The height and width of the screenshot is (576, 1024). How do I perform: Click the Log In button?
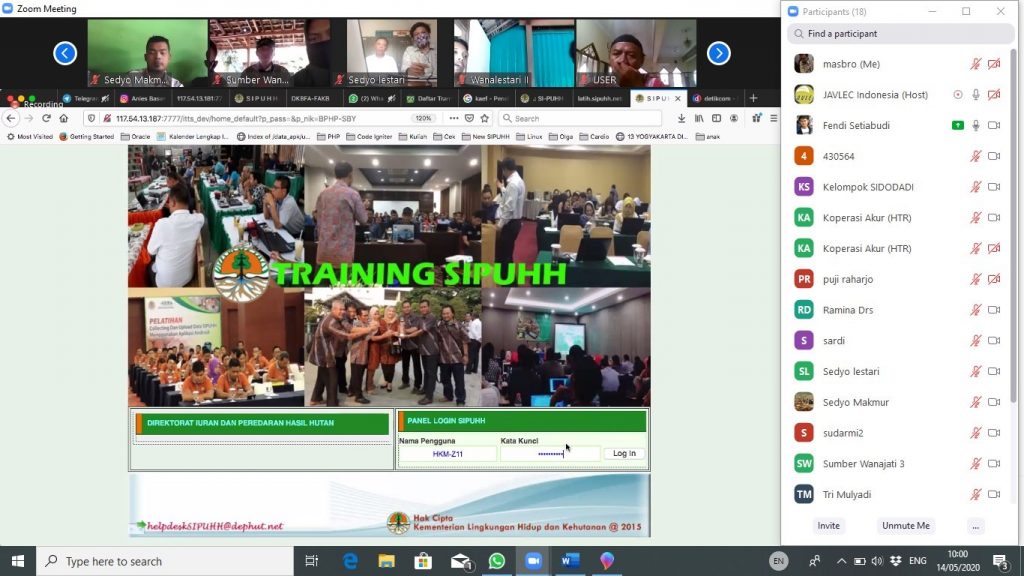[624, 453]
